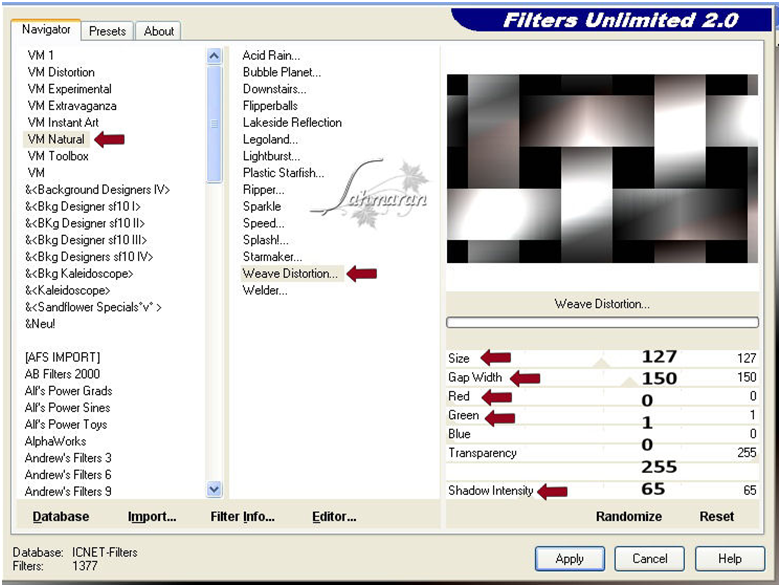Click the Size slider handle
This screenshot has width=781, height=587.
point(601,362)
